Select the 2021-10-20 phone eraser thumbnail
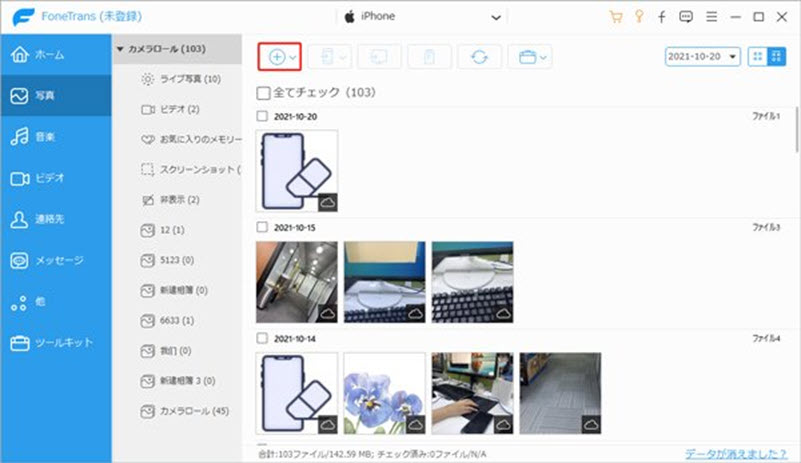Image resolution: width=801 pixels, height=463 pixels. point(297,171)
